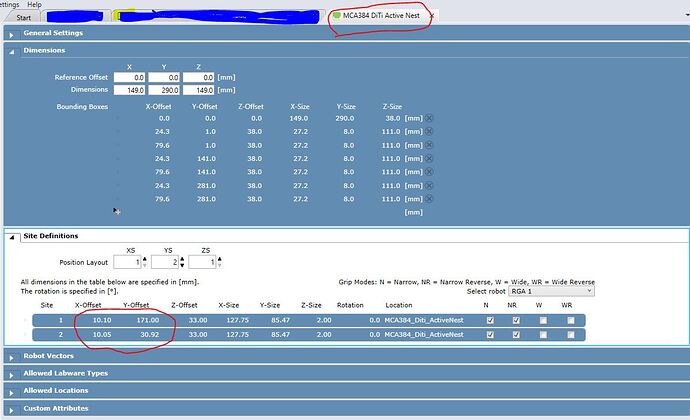Image resolution: width=690 pixels, height=420 pixels.
Task: Edit the Dimensions X value 149.0
Action: [129, 90]
